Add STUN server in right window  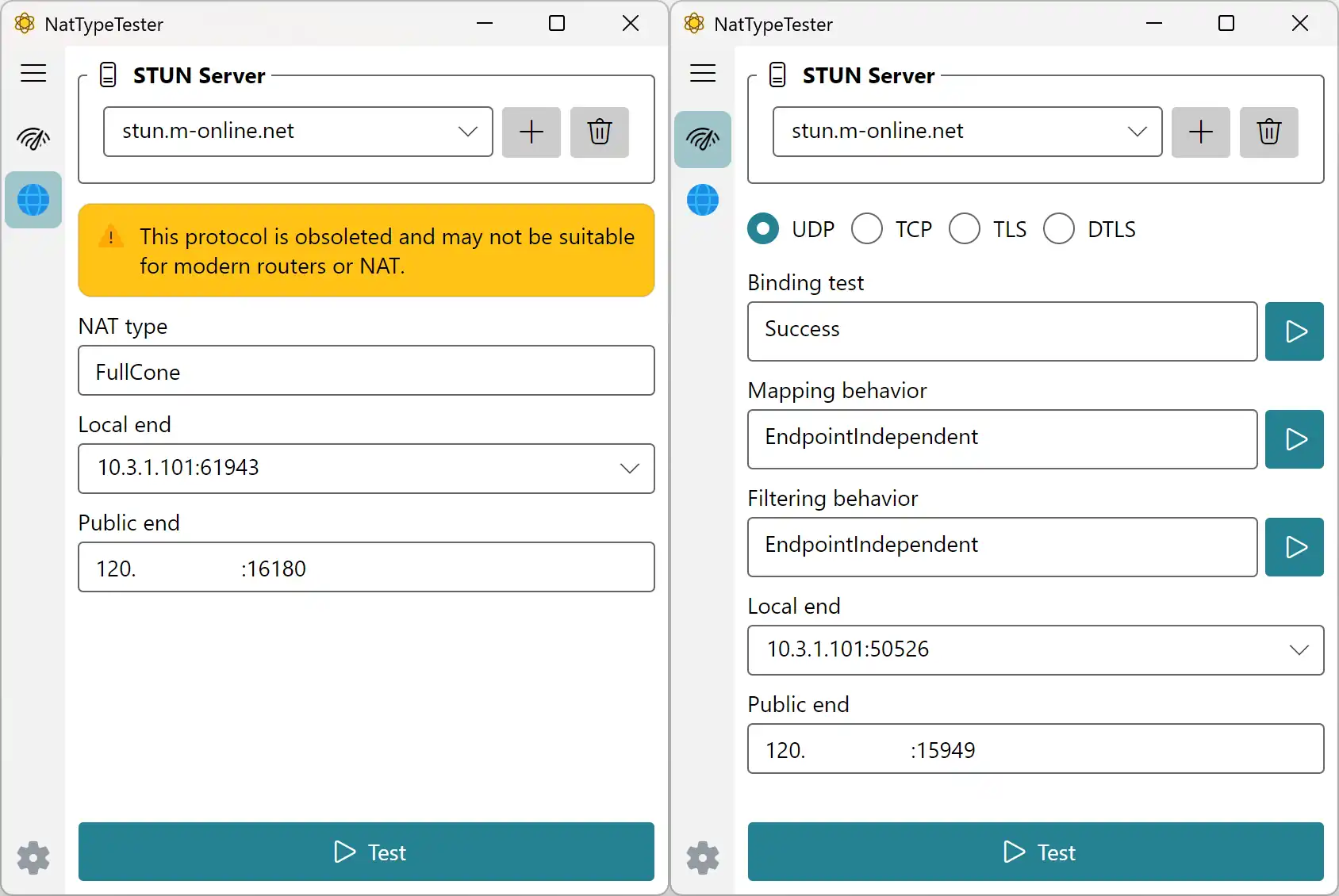(x=1201, y=132)
